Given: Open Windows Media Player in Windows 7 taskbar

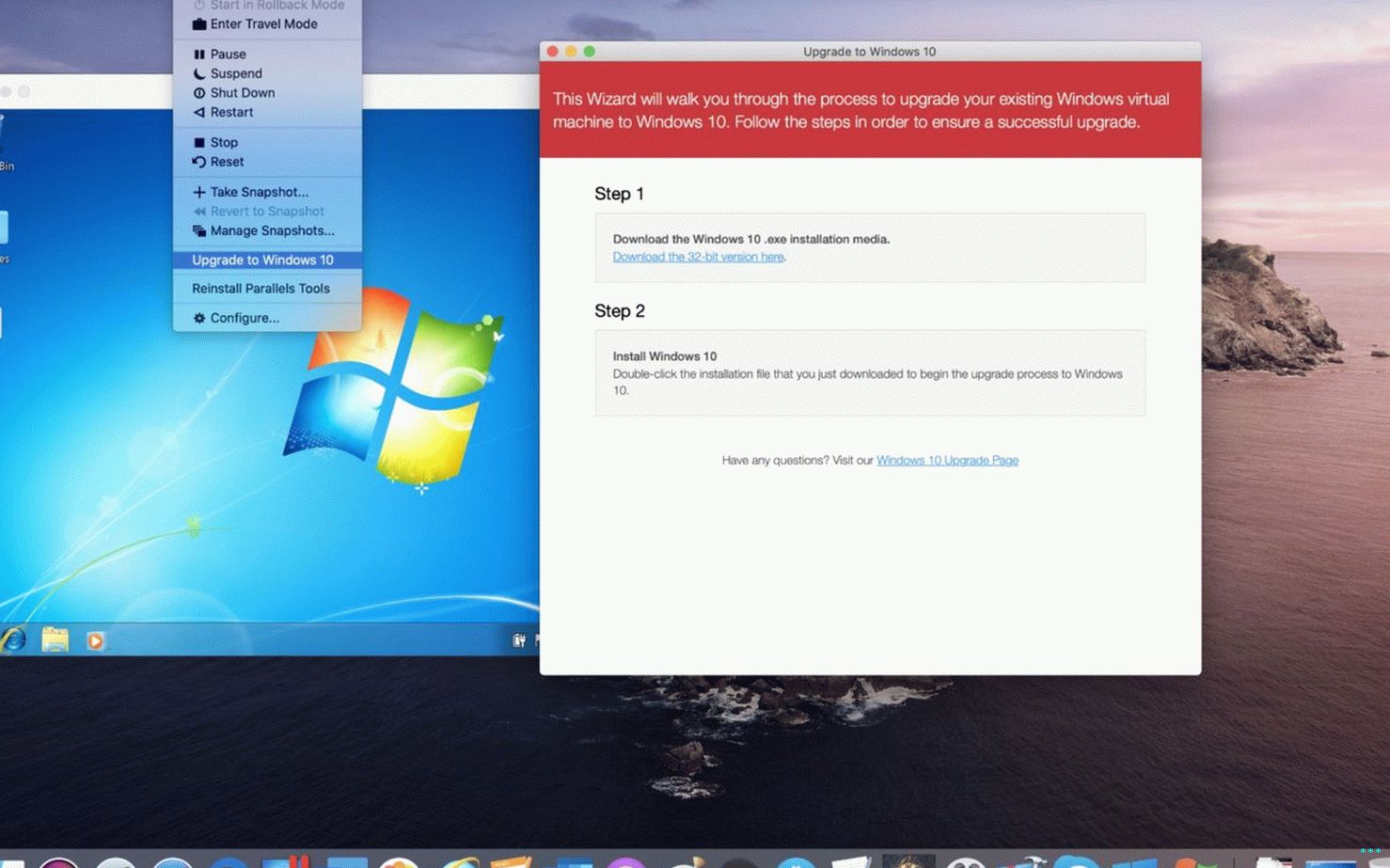Looking at the screenshot, I should coord(95,640).
